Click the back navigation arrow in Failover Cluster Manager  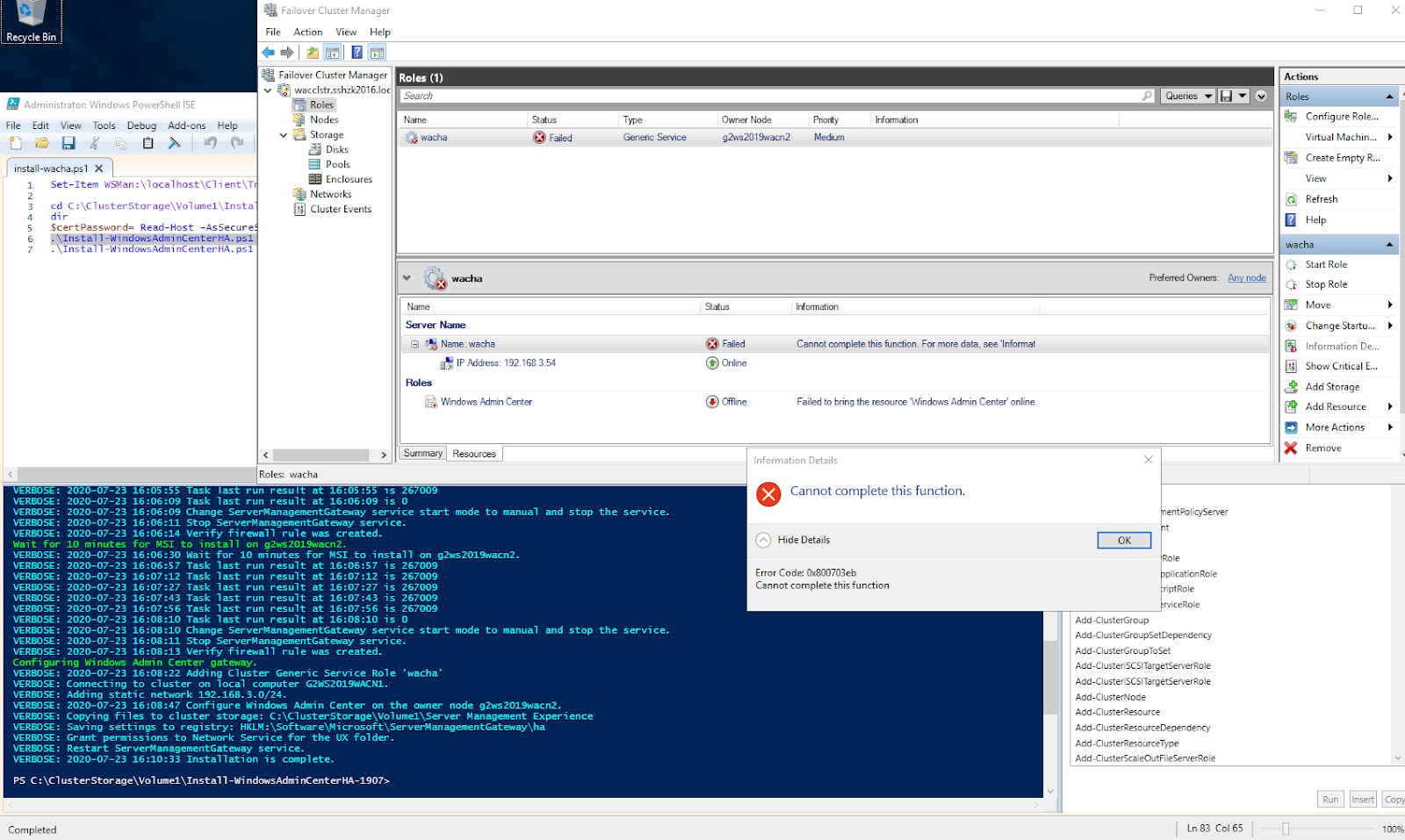pos(268,52)
